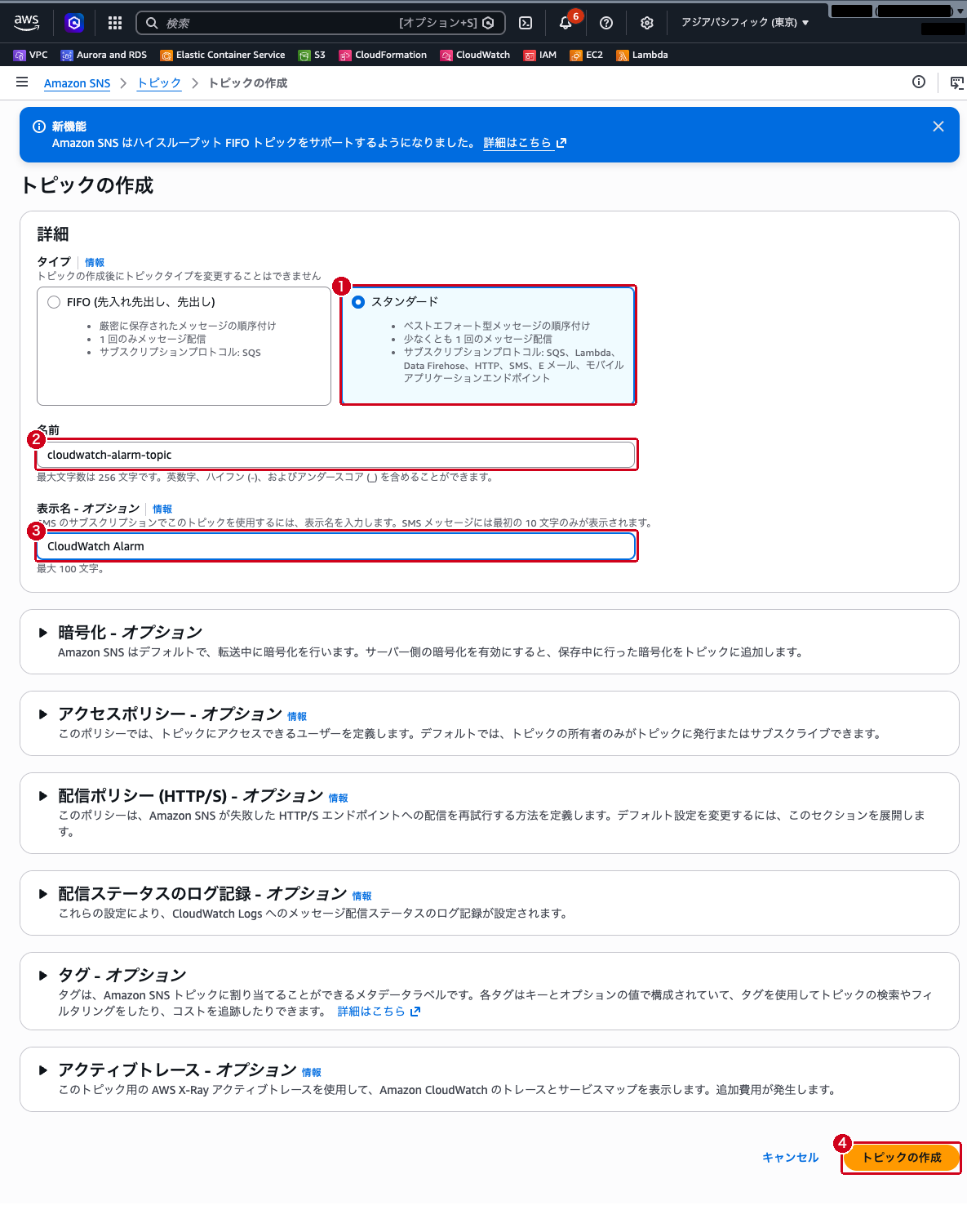Go to the トピック breadcrumb link

pos(159,83)
